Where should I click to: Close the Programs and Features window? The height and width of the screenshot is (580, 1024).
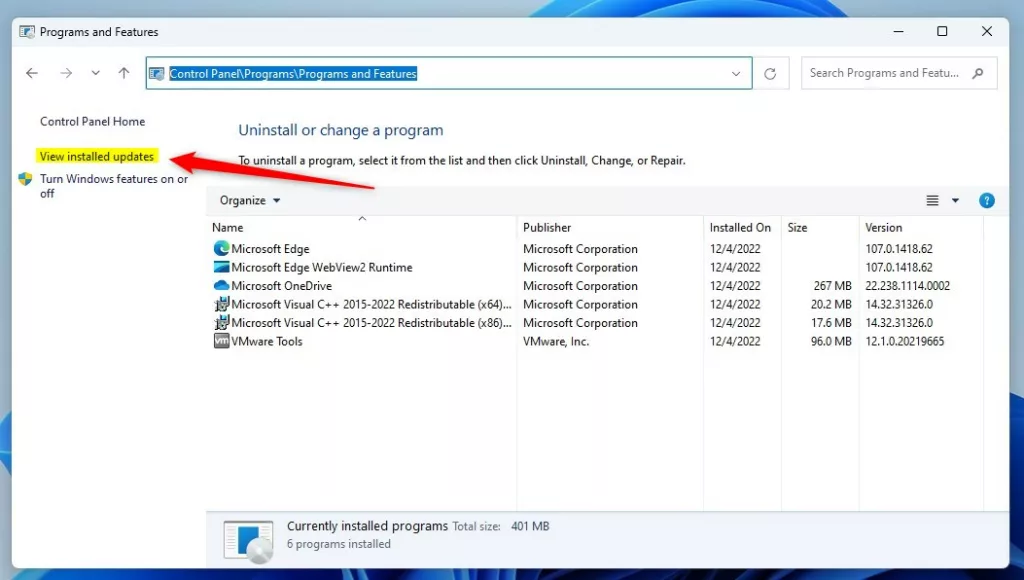click(x=987, y=31)
